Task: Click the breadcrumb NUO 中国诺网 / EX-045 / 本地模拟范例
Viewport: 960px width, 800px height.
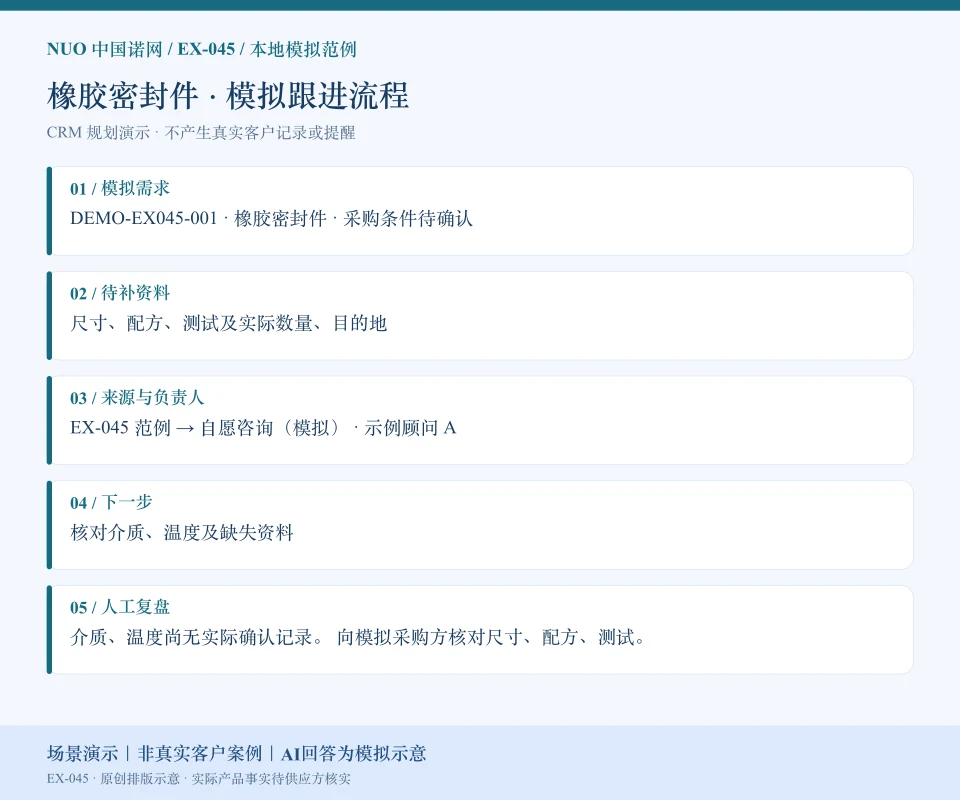Action: click(201, 49)
